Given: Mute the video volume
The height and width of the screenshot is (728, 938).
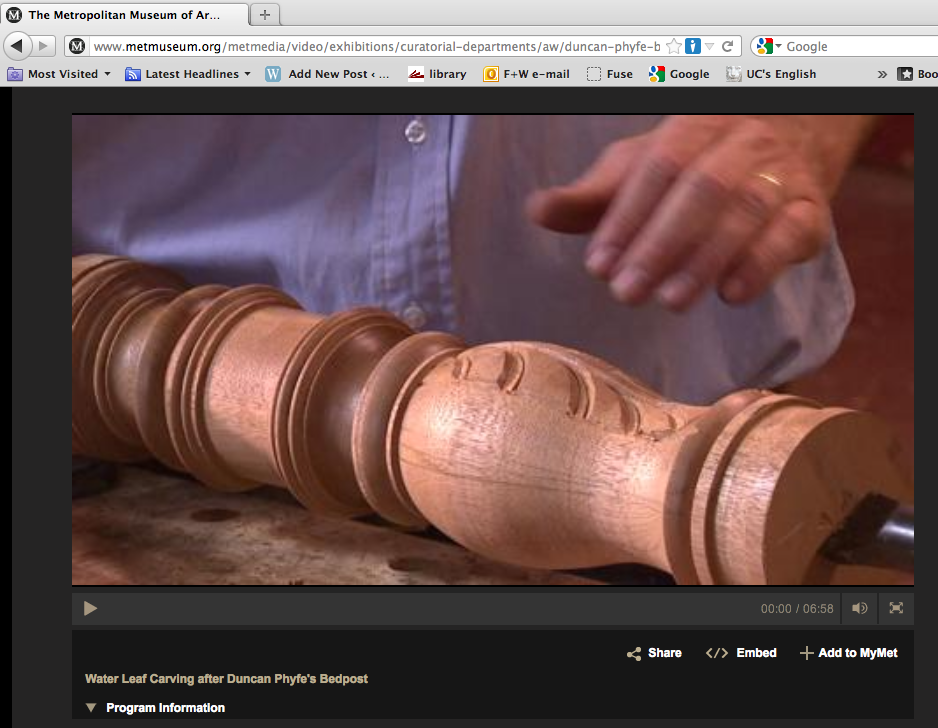Looking at the screenshot, I should (x=859, y=608).
